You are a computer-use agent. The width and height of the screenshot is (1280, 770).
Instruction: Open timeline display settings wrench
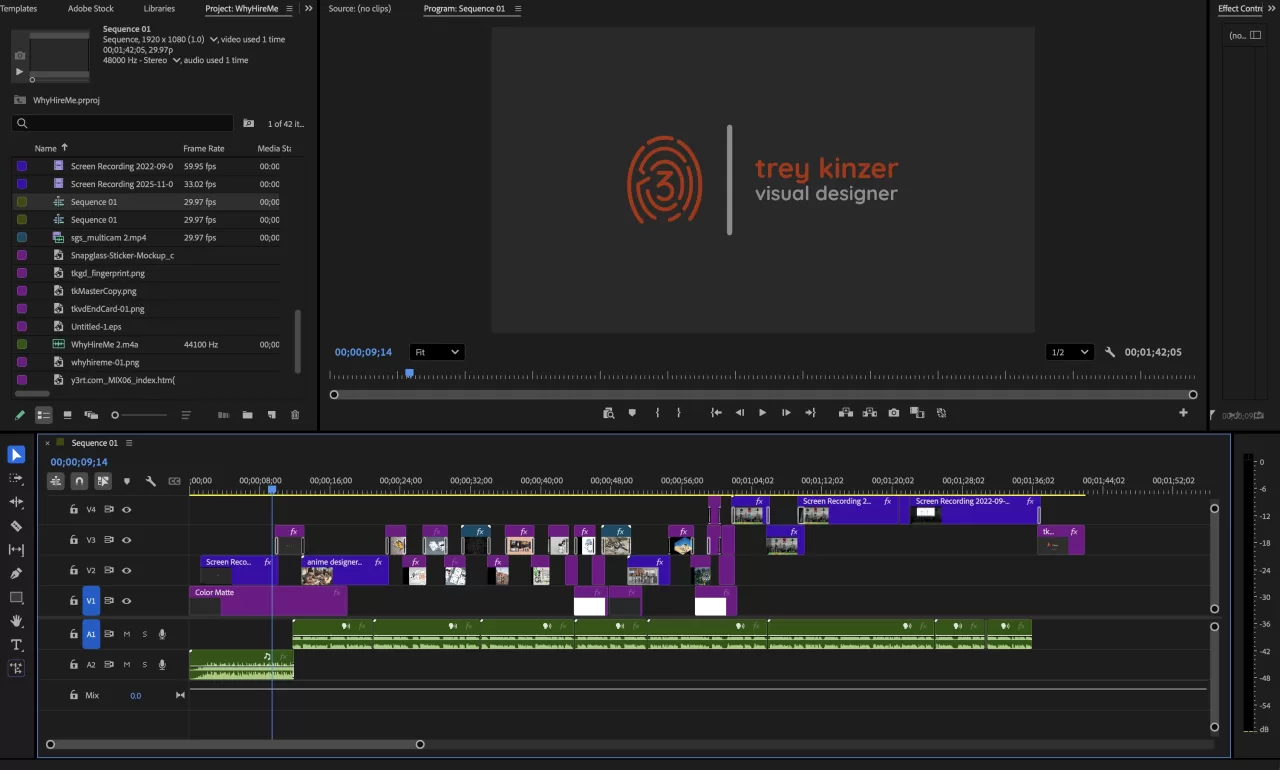coord(151,481)
